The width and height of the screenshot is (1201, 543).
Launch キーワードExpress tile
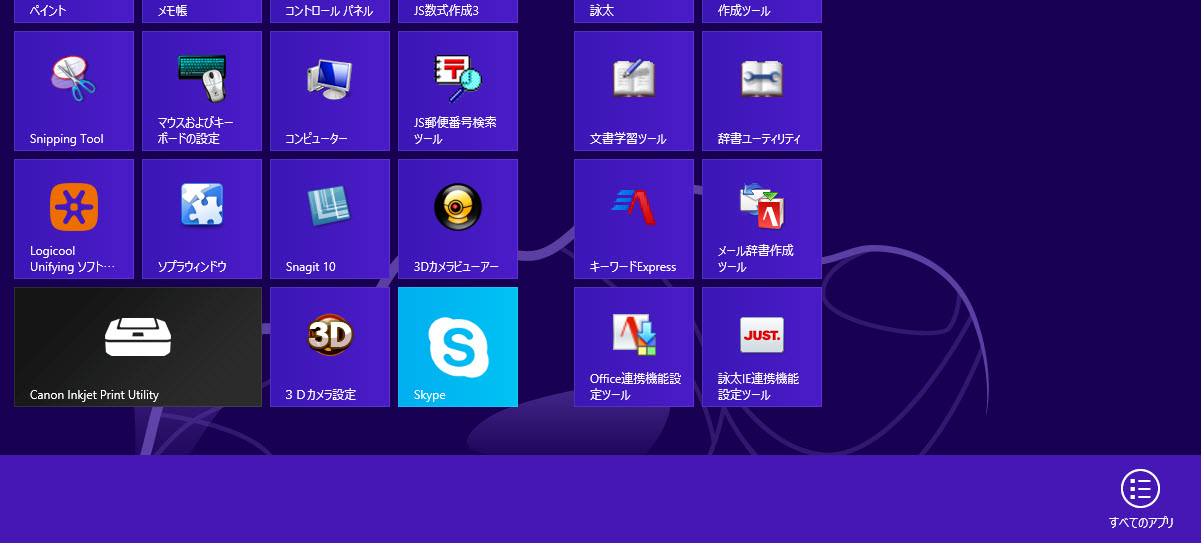pos(634,219)
